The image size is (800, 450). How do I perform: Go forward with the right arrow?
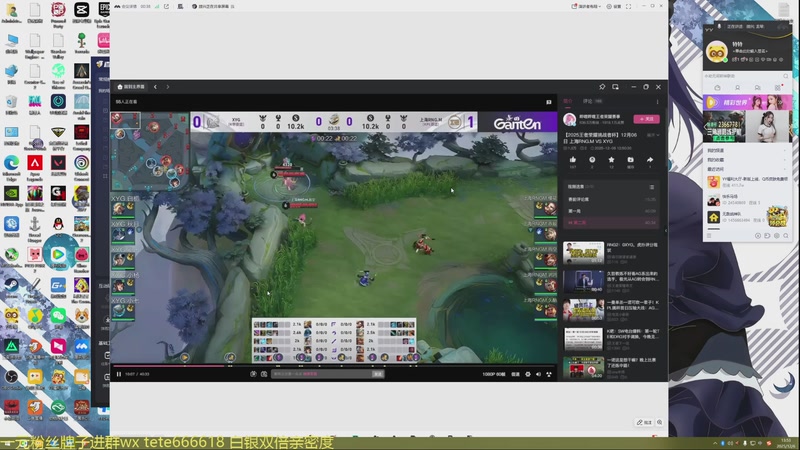[167, 87]
